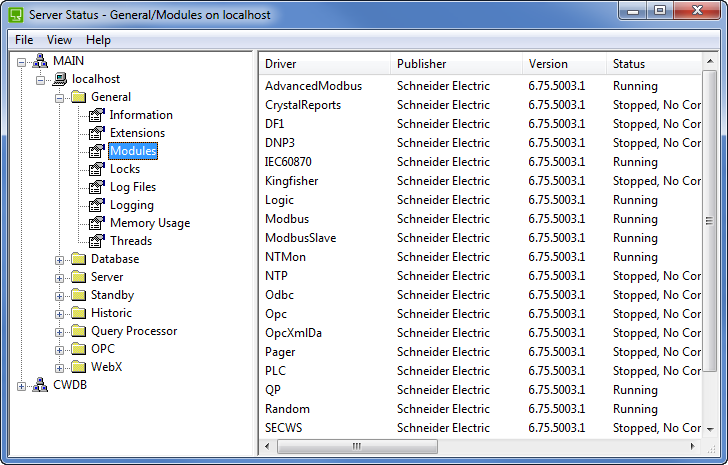Image resolution: width=728 pixels, height=465 pixels.
Task: Select the SECWS driver row
Action: click(480, 428)
